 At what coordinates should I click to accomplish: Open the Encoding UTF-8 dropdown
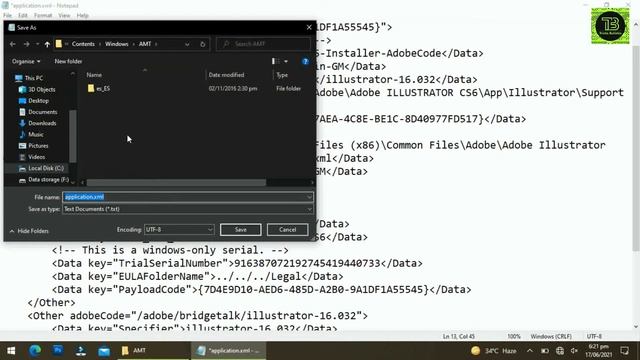tap(179, 230)
